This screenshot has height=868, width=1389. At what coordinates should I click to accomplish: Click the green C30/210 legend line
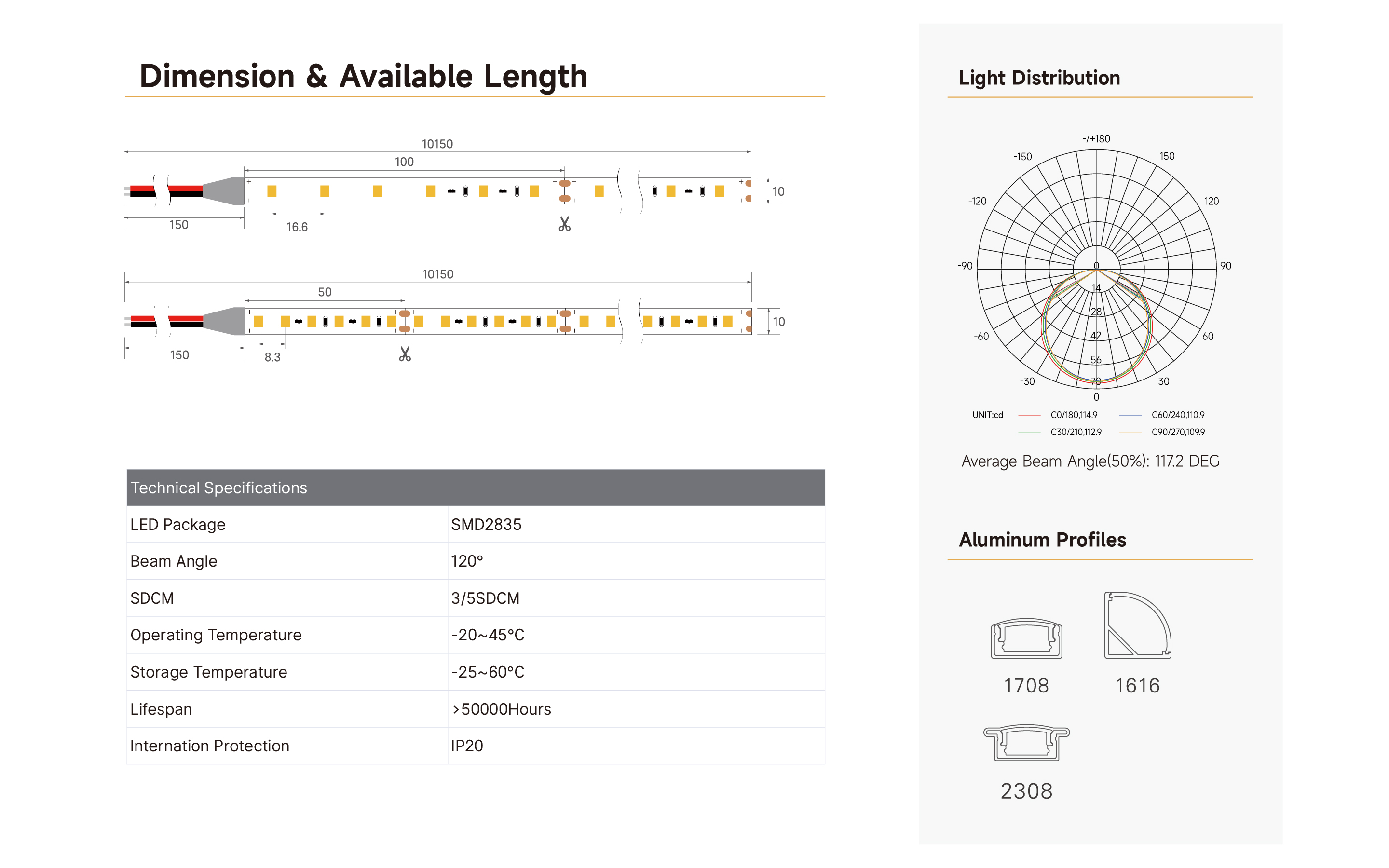(x=1029, y=432)
